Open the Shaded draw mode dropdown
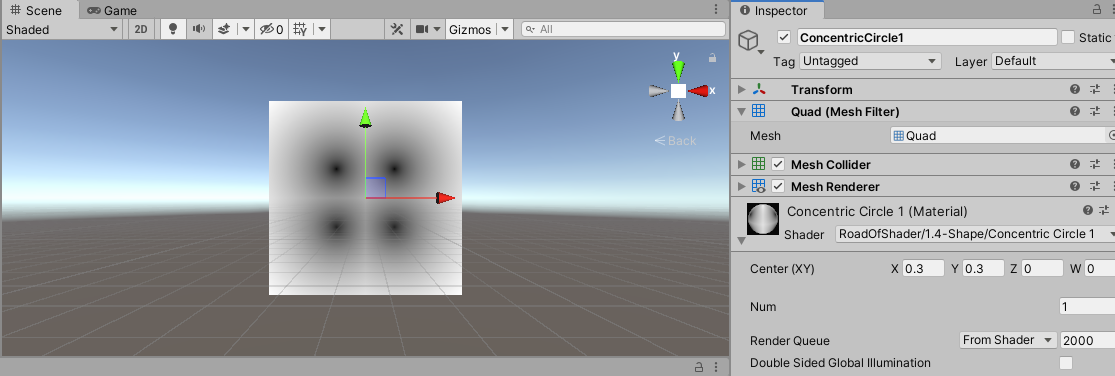Viewport: 1115px width, 376px height. 62,29
